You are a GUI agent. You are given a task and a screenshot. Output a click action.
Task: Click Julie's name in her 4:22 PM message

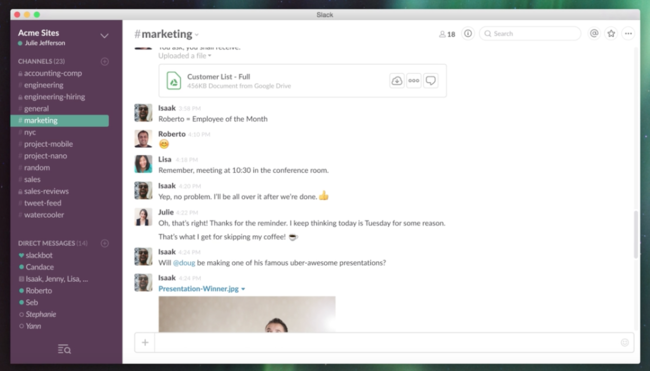pyautogui.click(x=166, y=212)
